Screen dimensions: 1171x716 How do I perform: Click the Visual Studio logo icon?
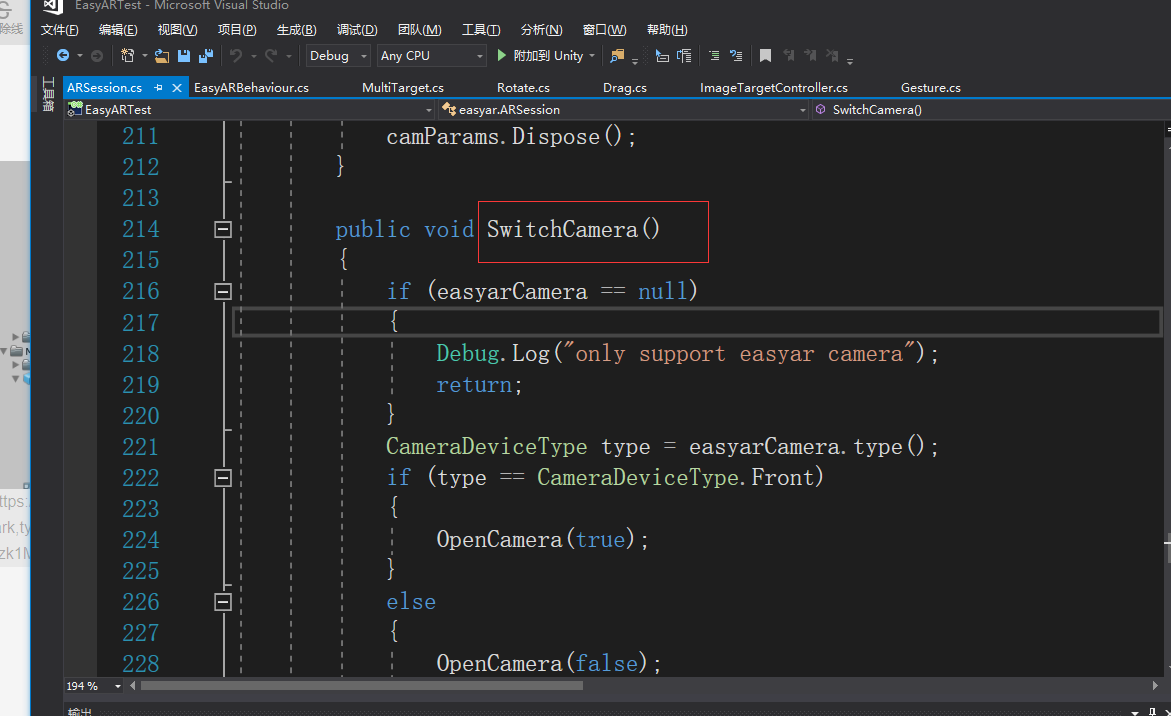click(52, 6)
